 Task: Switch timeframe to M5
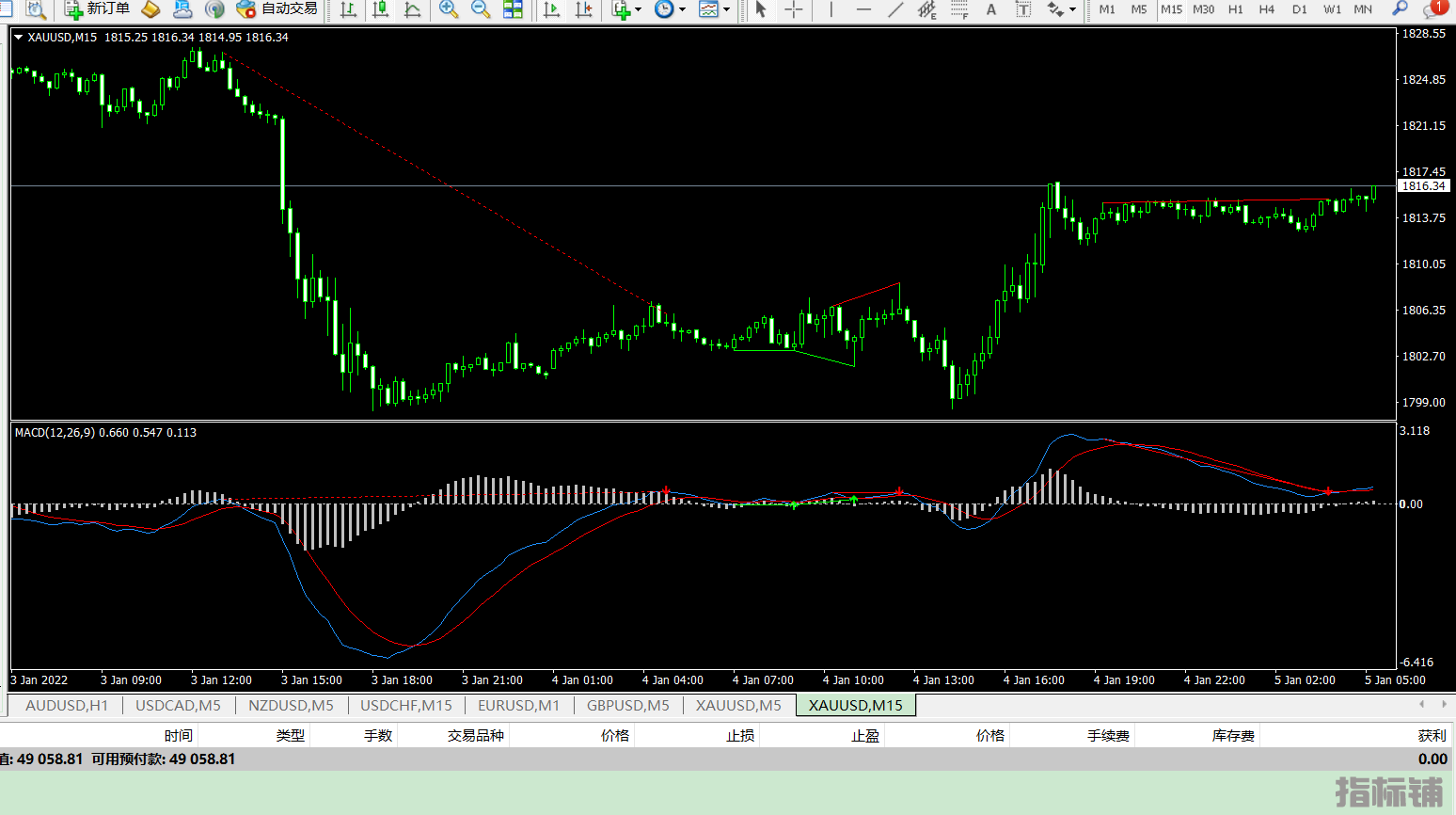[1139, 9]
